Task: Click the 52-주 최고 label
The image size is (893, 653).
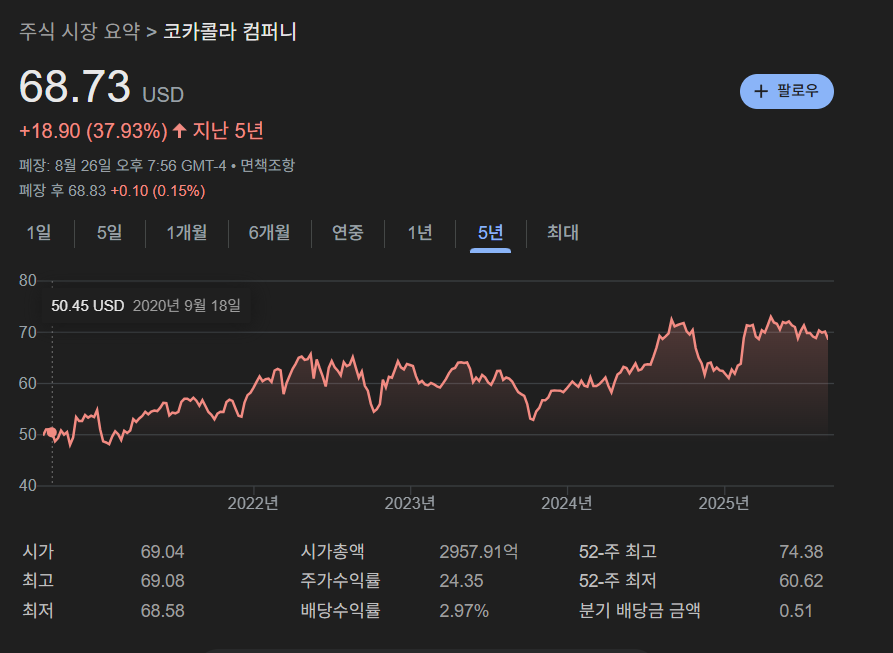Action: [618, 552]
